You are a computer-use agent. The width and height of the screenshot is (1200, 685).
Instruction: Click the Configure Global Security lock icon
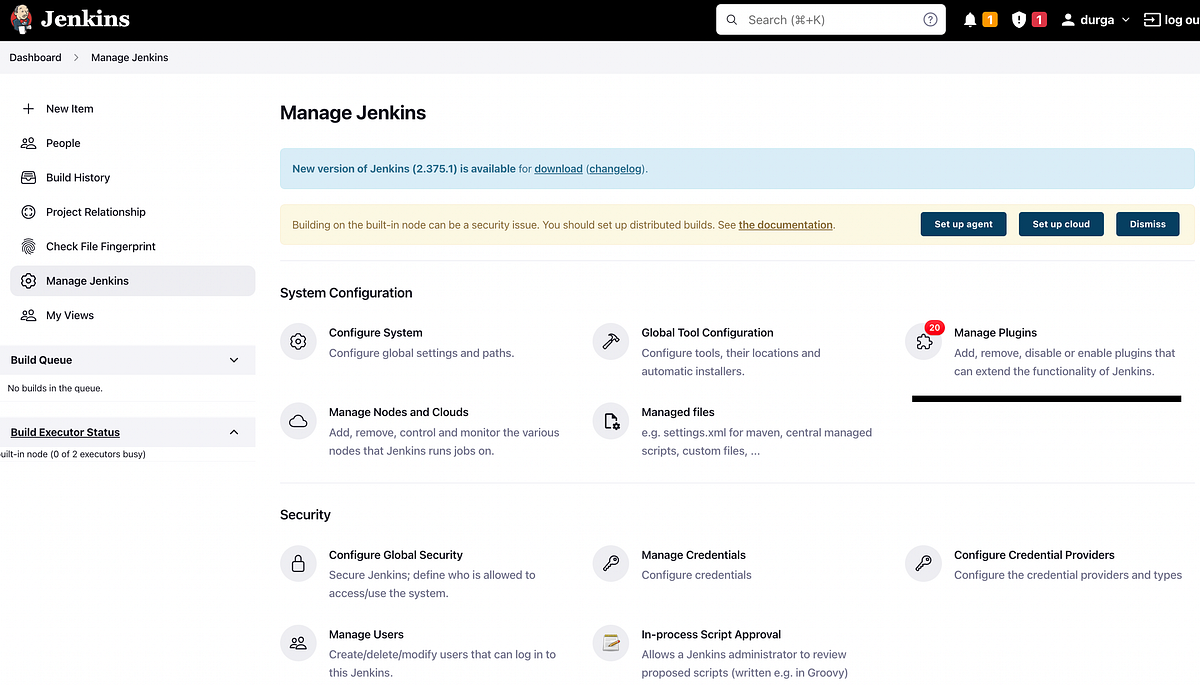point(298,563)
